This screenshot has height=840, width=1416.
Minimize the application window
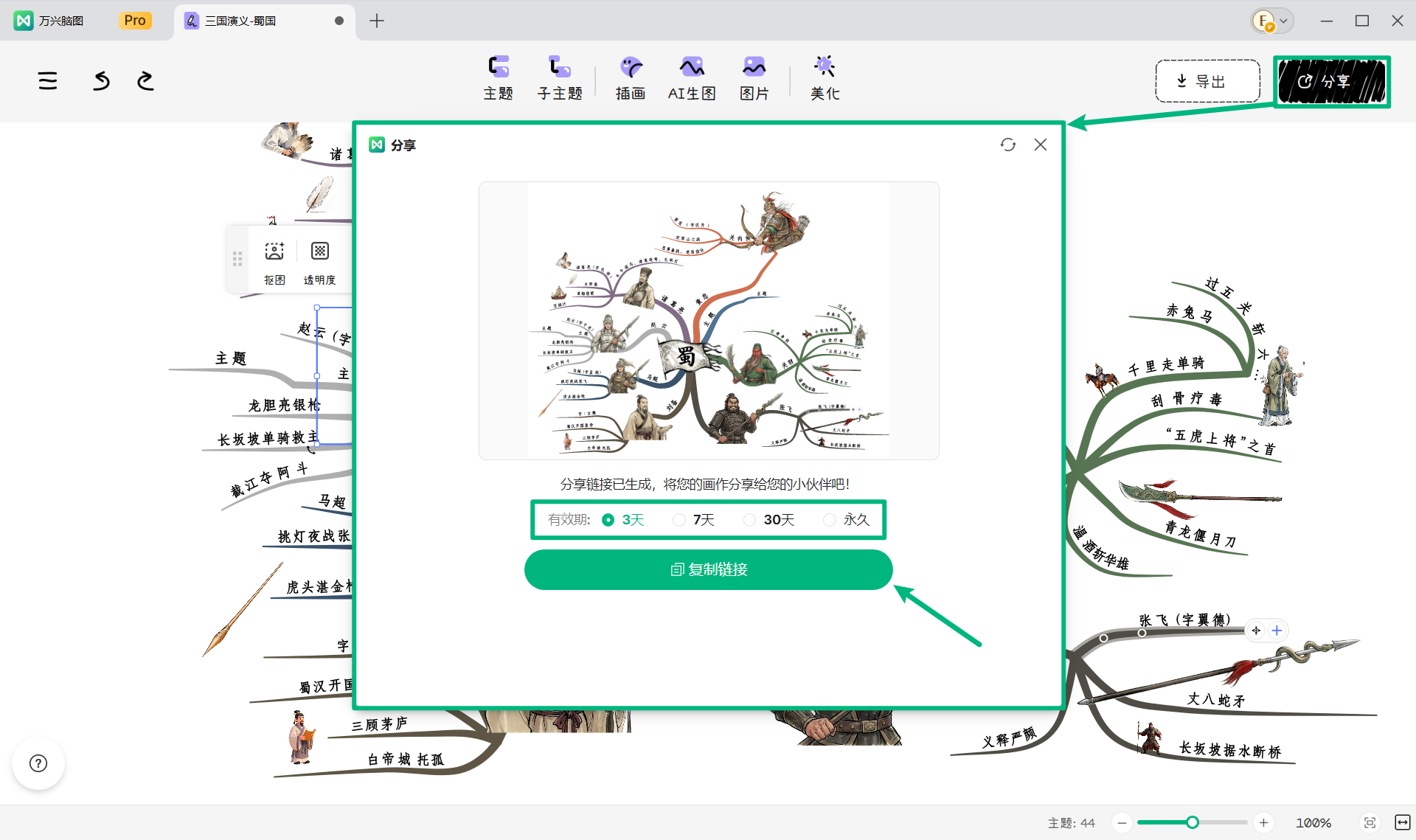point(1327,21)
